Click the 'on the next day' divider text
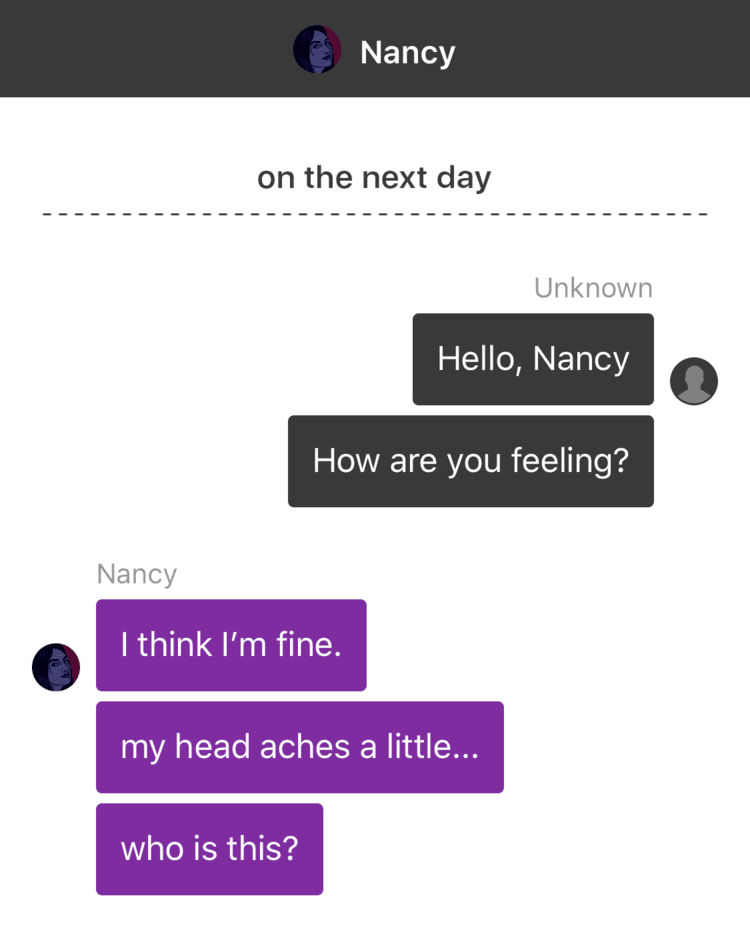This screenshot has width=750, height=940. (374, 178)
